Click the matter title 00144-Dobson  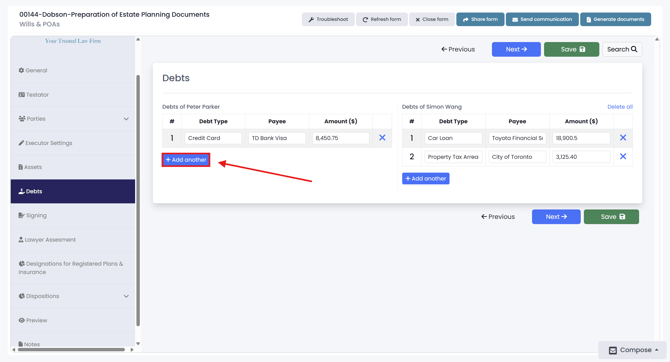coord(114,15)
